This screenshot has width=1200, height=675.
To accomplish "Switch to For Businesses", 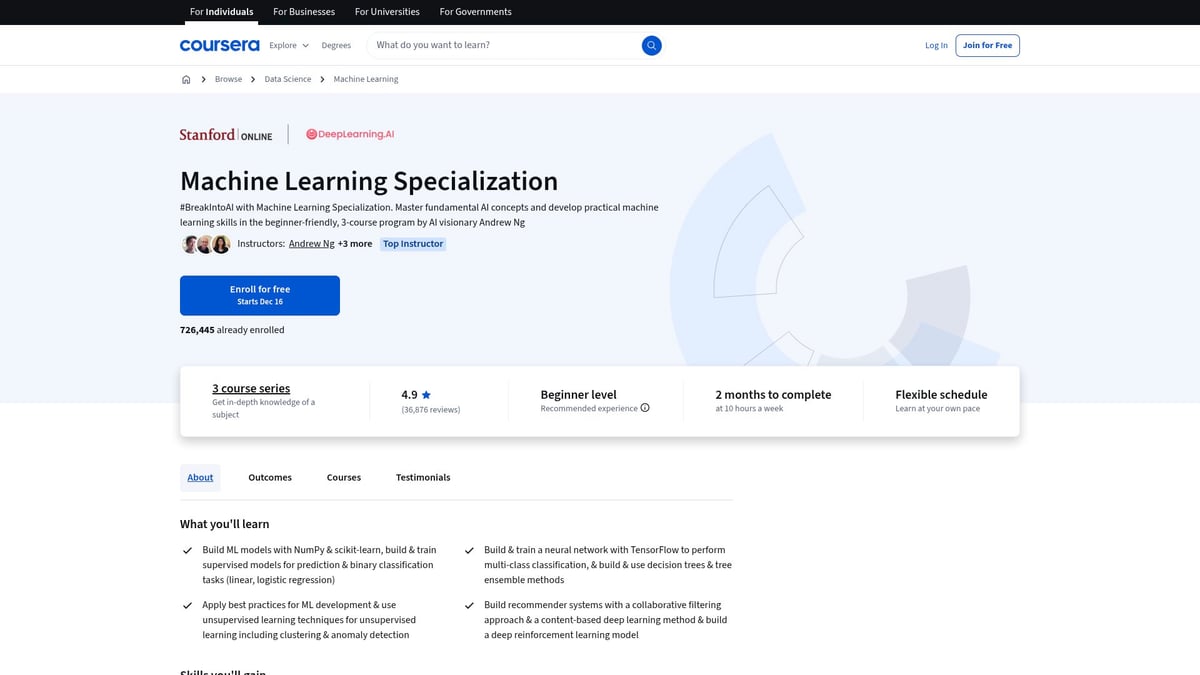I will [304, 12].
